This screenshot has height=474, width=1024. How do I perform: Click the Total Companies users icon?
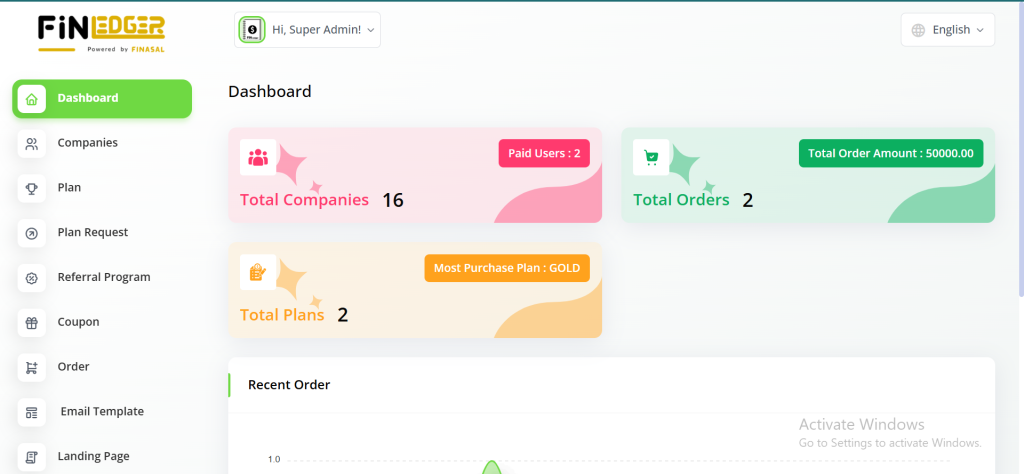coord(258,157)
